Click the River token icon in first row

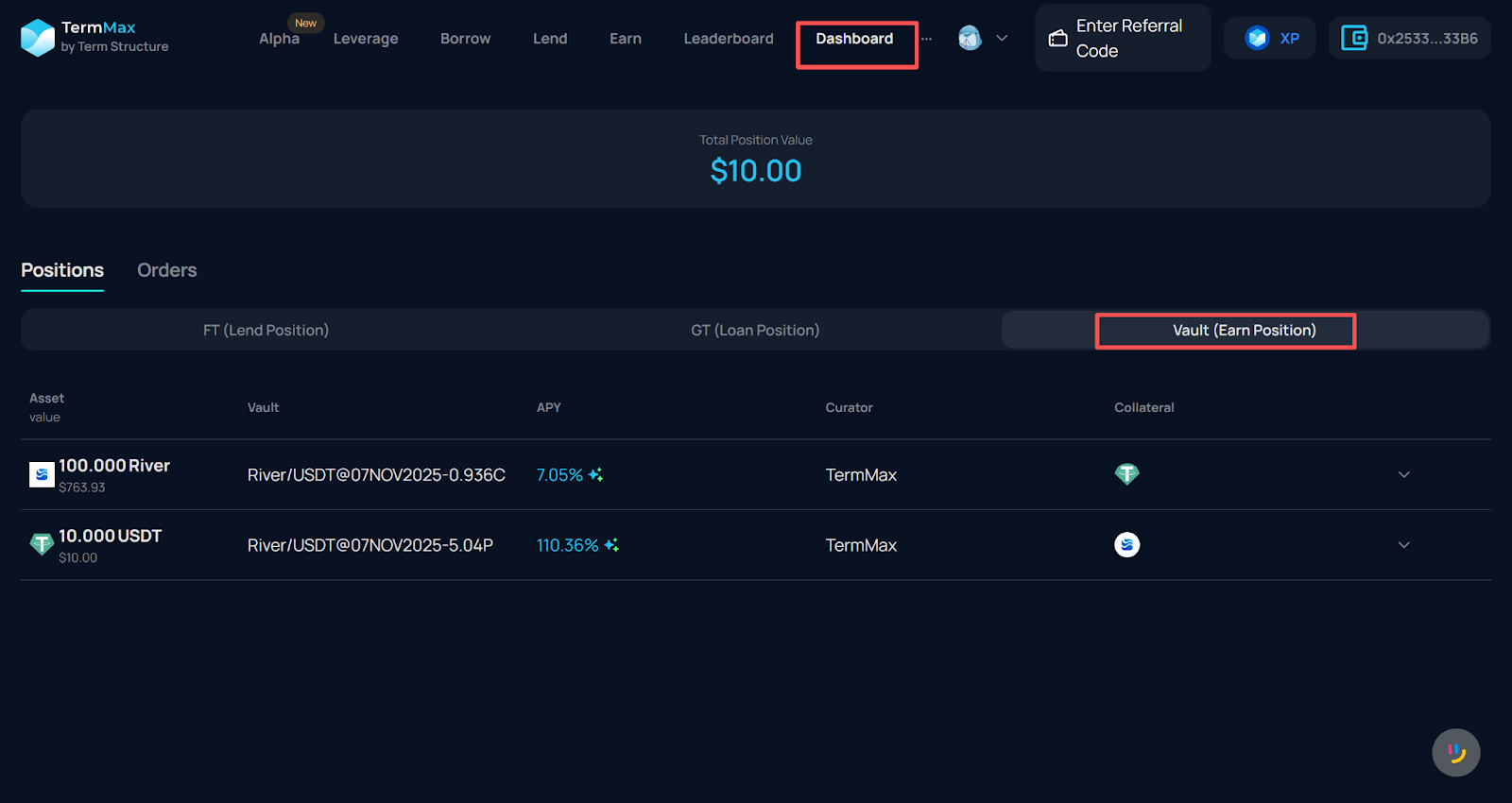(x=42, y=474)
